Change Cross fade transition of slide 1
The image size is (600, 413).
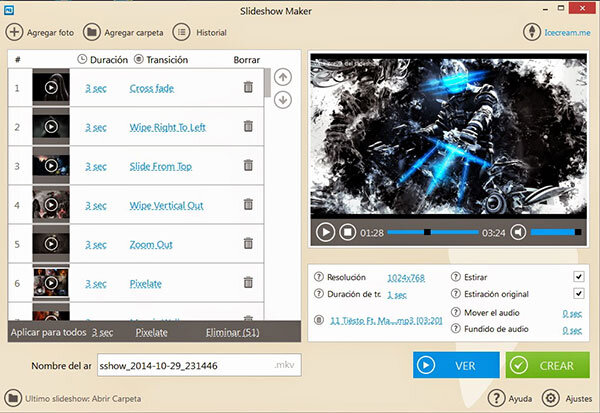(152, 88)
